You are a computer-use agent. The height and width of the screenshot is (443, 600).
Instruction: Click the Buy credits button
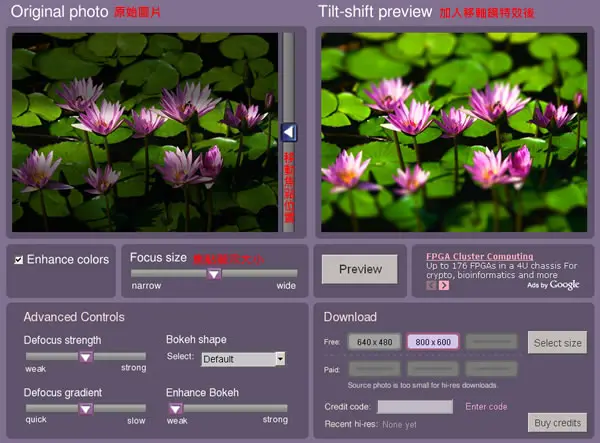(x=557, y=423)
